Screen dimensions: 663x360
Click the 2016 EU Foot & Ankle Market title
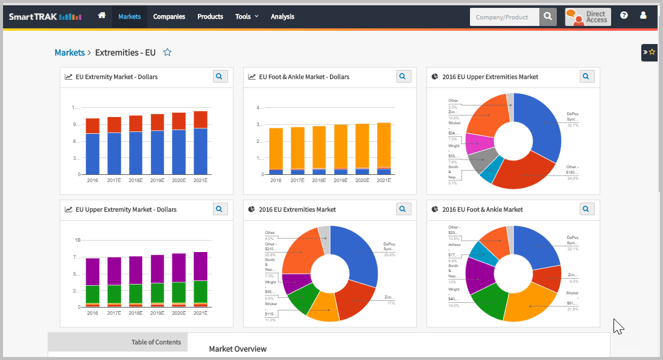[482, 209]
